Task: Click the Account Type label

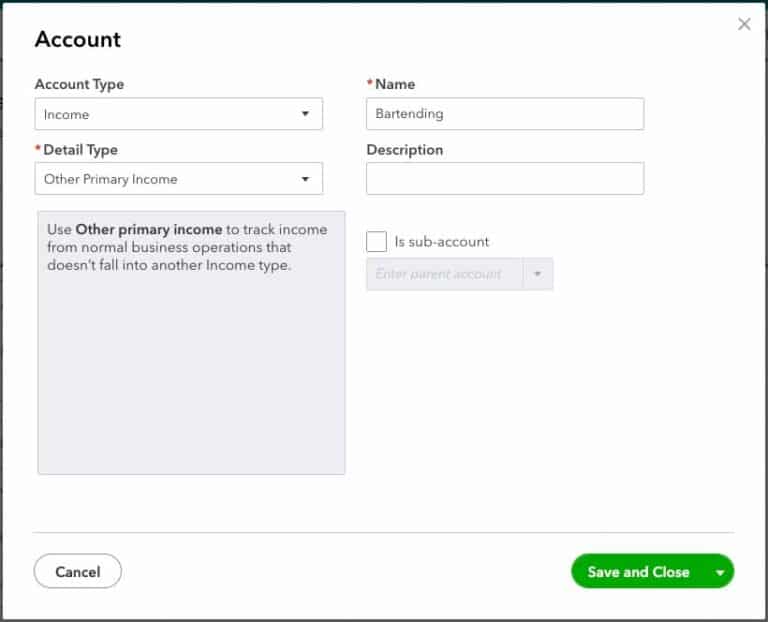Action: tap(79, 84)
